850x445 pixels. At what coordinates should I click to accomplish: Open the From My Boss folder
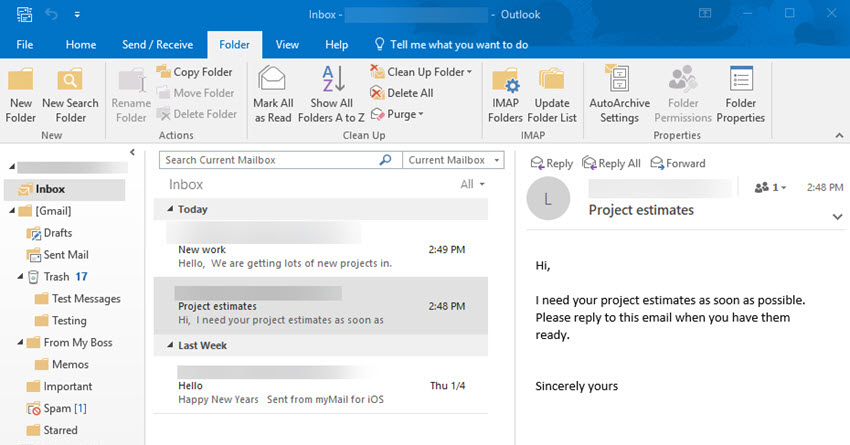coord(70,343)
